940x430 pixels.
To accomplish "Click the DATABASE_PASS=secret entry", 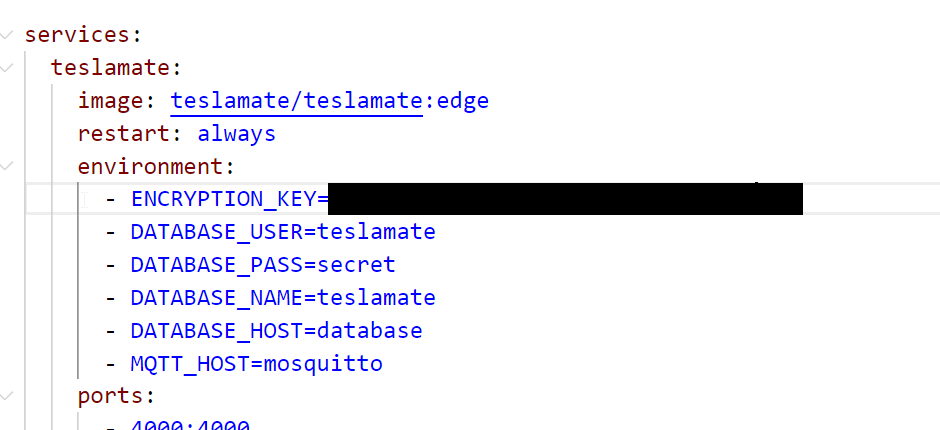I will 263,265.
